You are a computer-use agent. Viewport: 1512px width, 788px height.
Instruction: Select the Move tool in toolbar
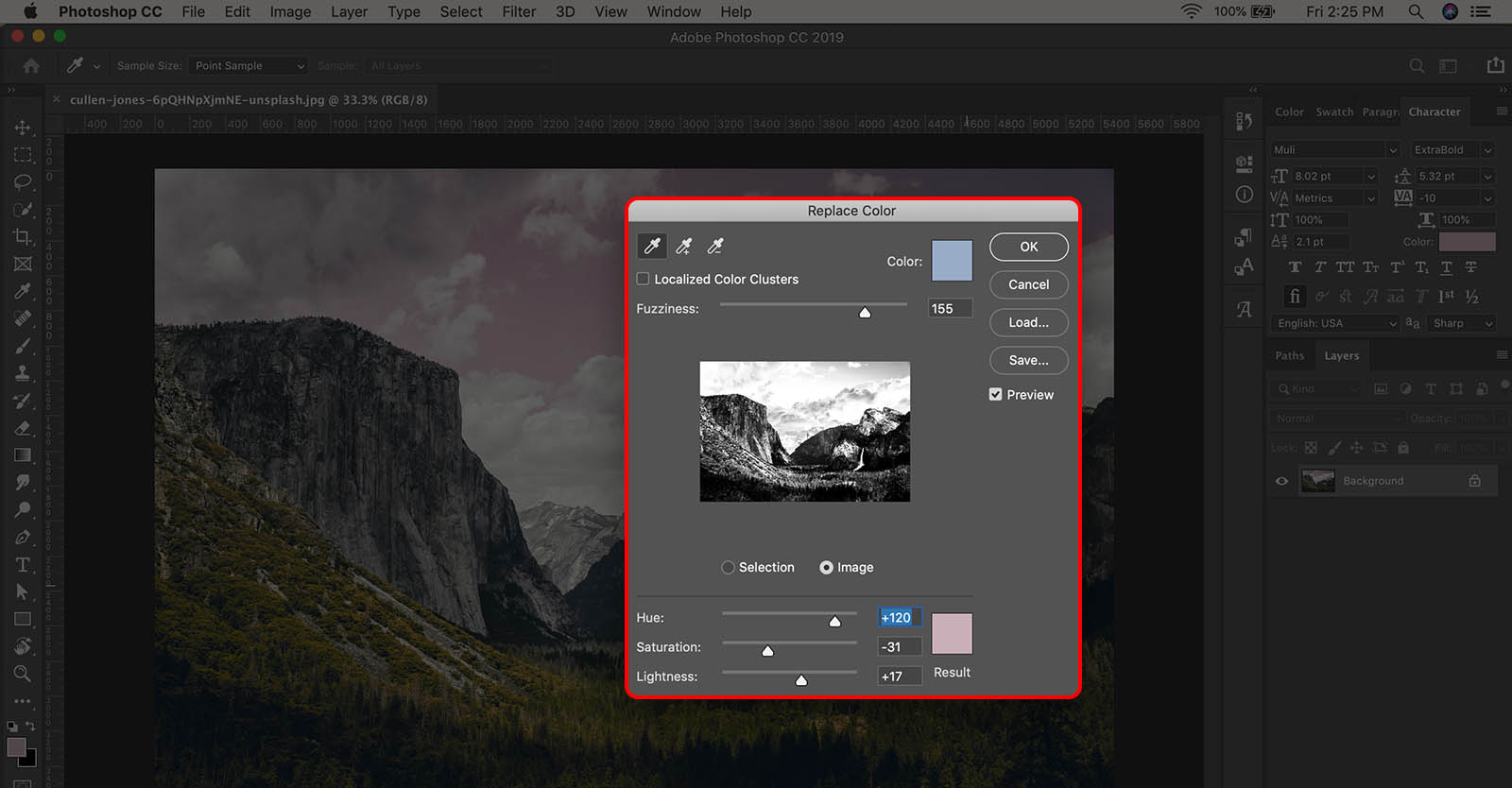pyautogui.click(x=23, y=128)
